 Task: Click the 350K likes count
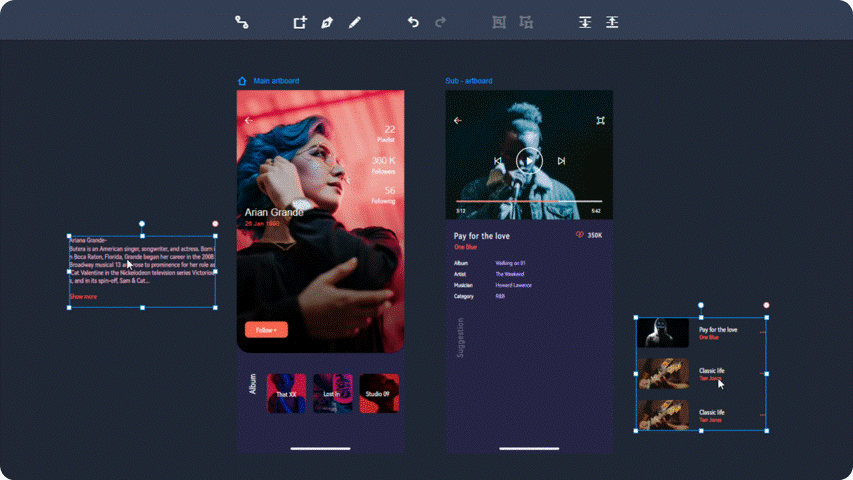[595, 235]
